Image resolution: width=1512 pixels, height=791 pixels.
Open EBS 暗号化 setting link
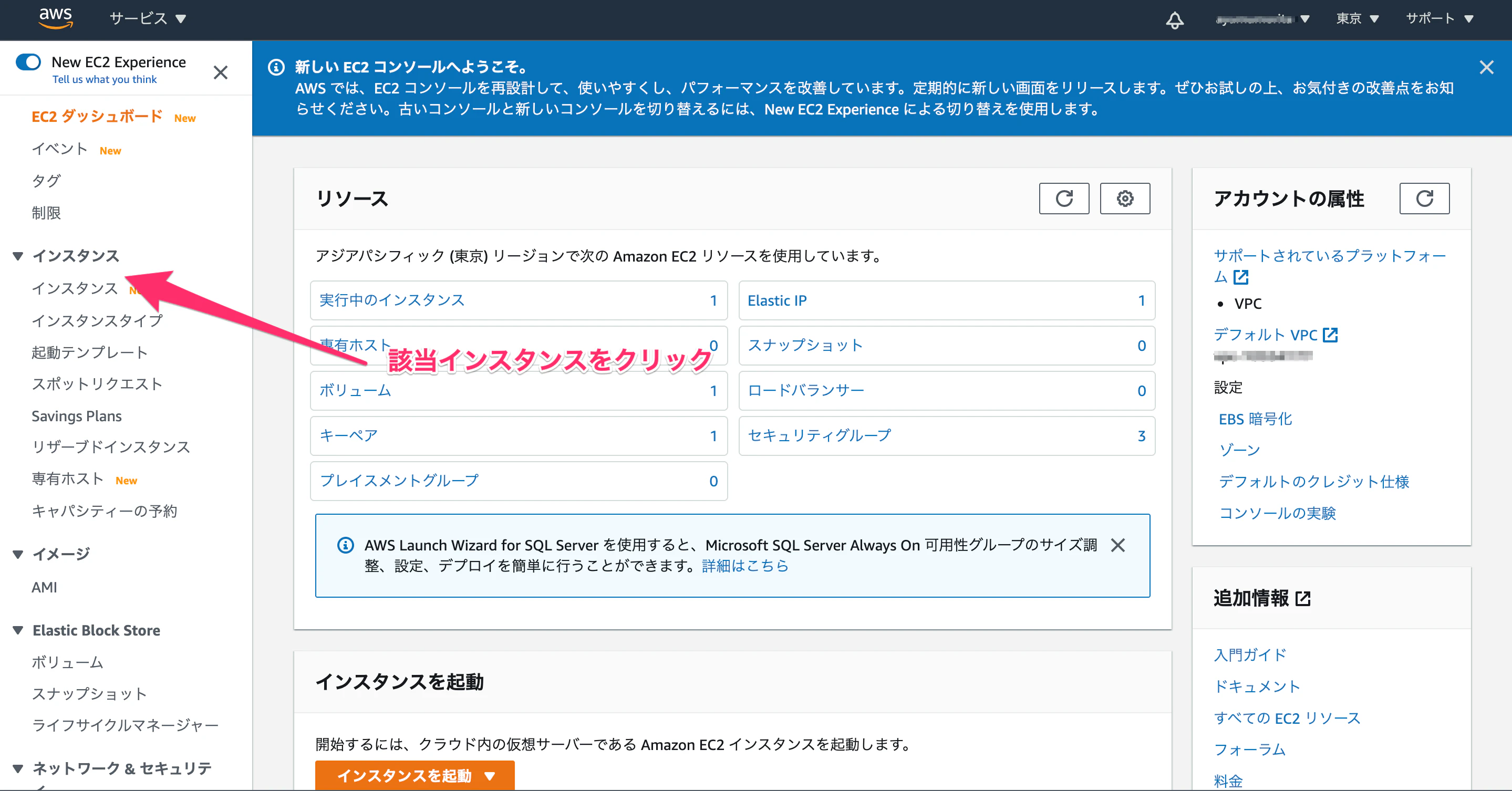pyautogui.click(x=1256, y=419)
